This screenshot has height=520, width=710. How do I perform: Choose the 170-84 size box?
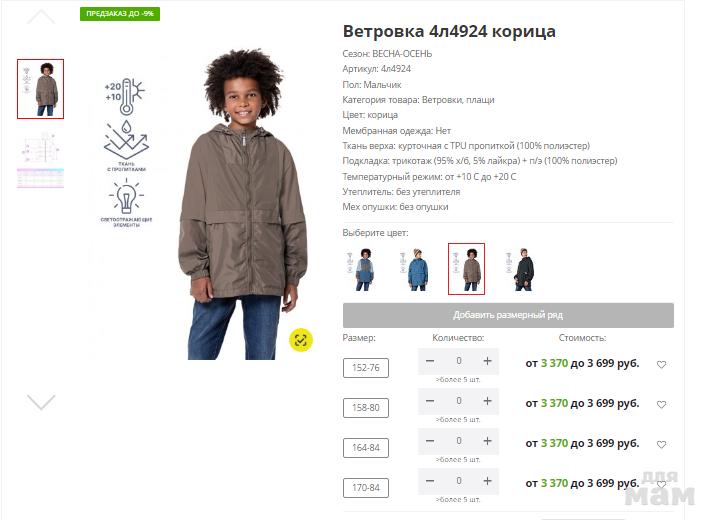[366, 488]
